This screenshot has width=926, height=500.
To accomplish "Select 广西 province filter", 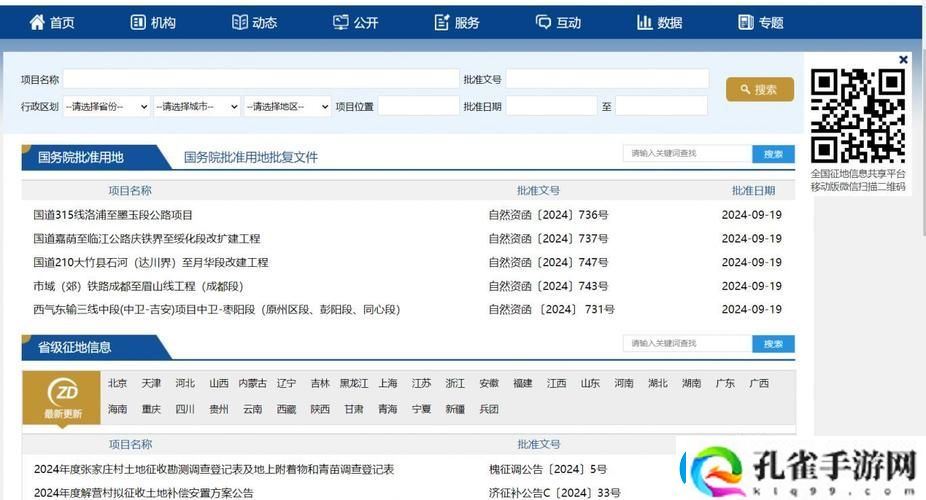I will click(759, 383).
